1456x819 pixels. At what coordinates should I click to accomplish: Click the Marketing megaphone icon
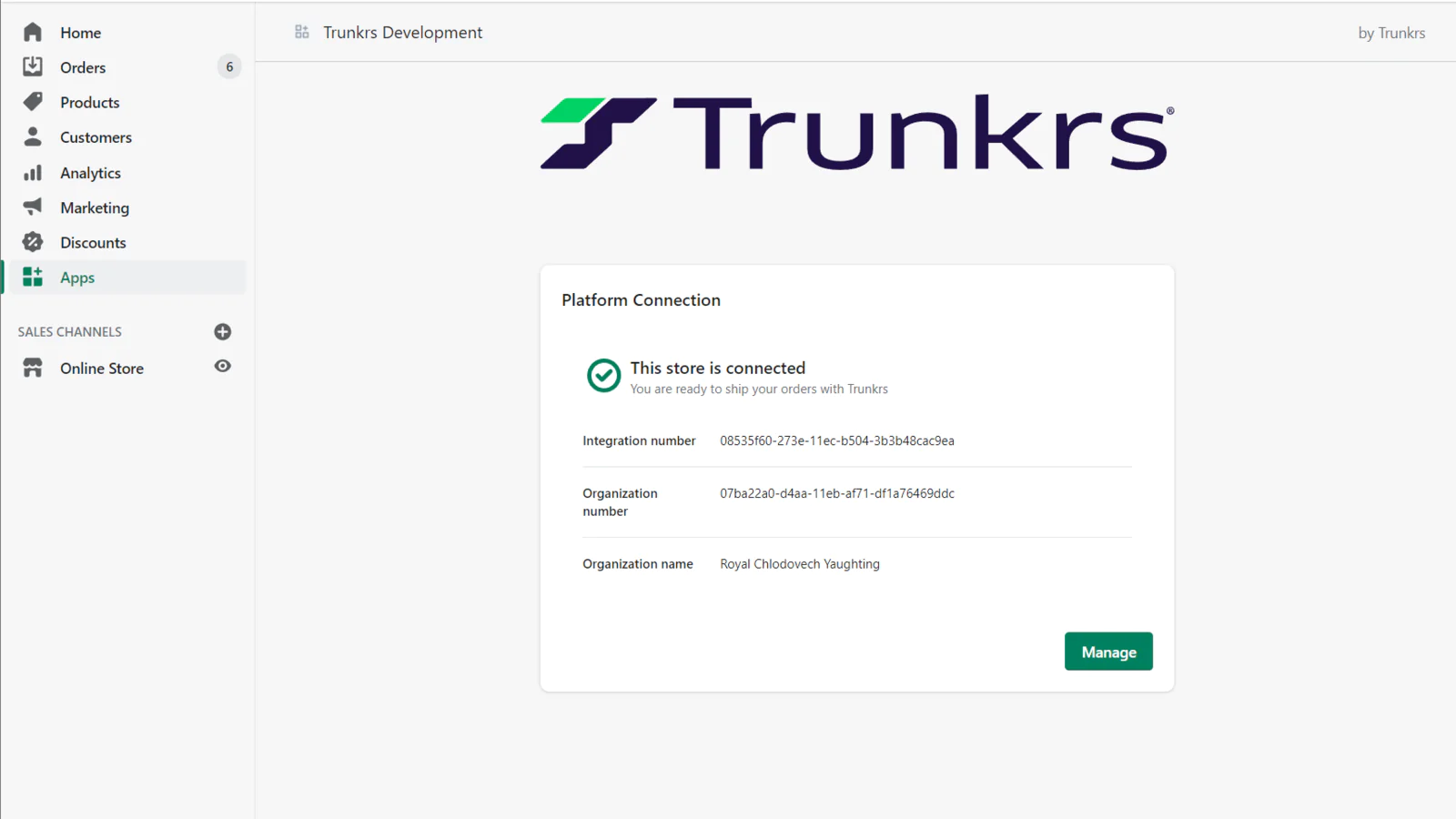pyautogui.click(x=33, y=207)
